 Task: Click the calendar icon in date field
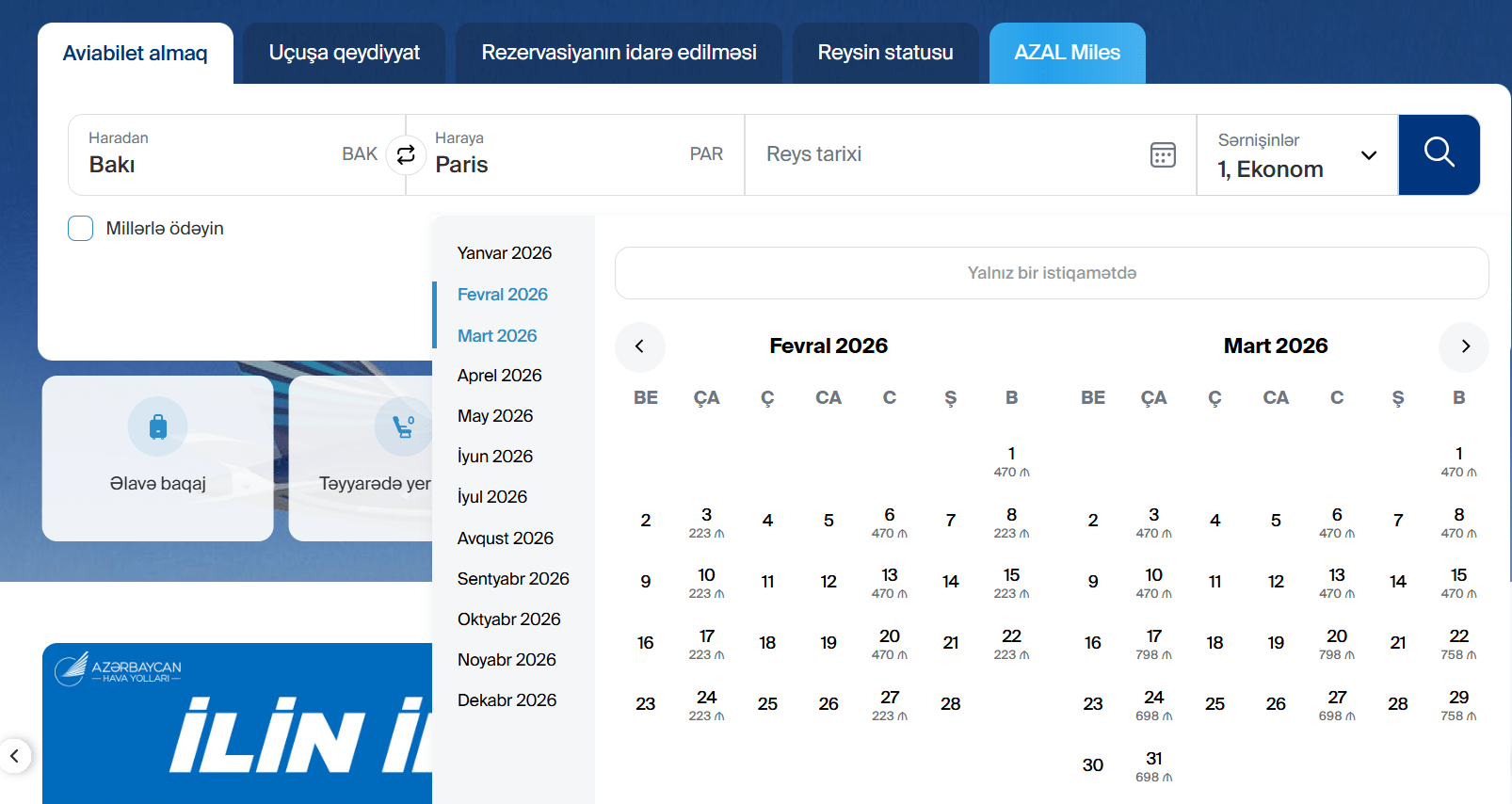click(1163, 154)
